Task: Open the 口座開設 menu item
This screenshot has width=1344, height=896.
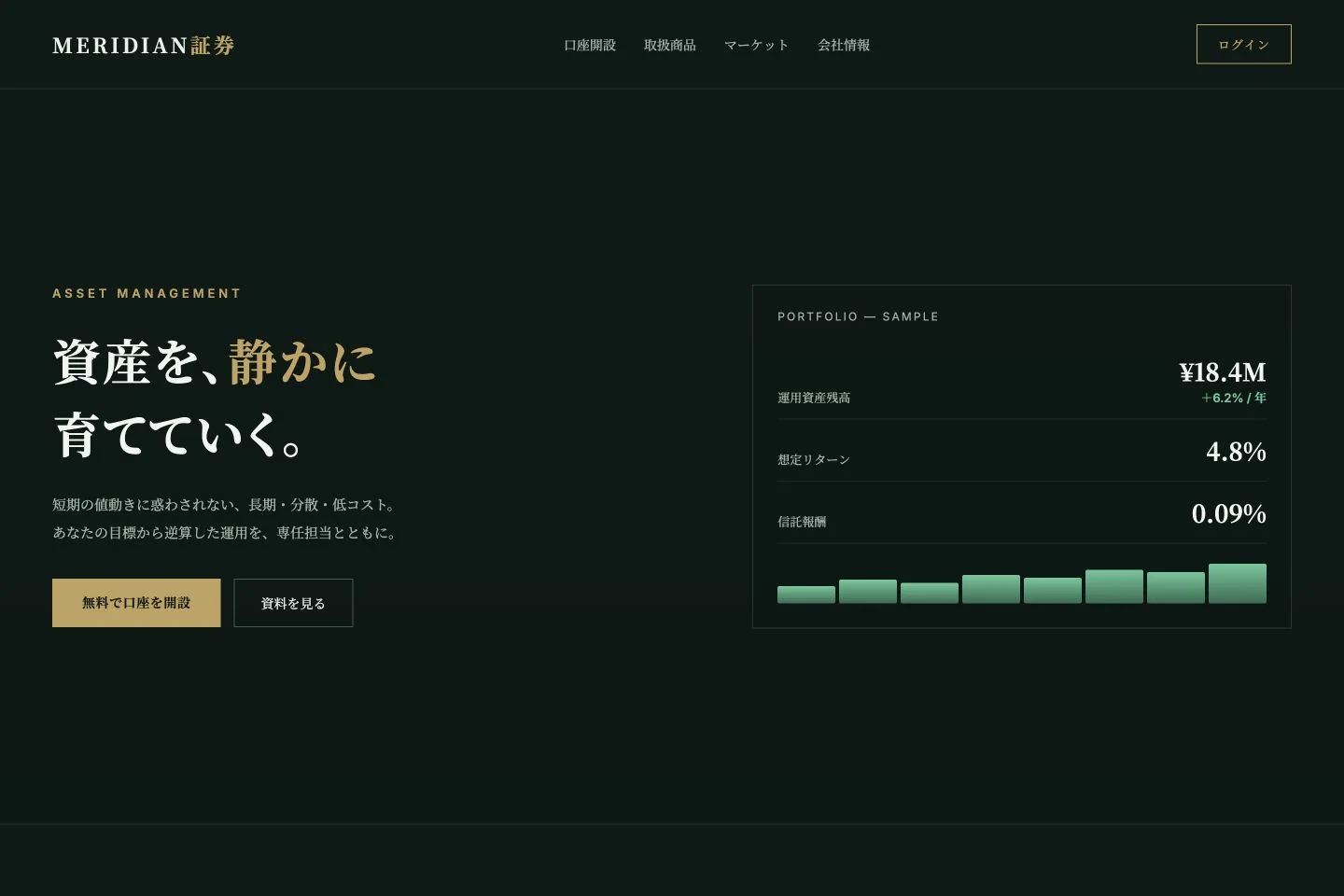Action: (x=590, y=45)
